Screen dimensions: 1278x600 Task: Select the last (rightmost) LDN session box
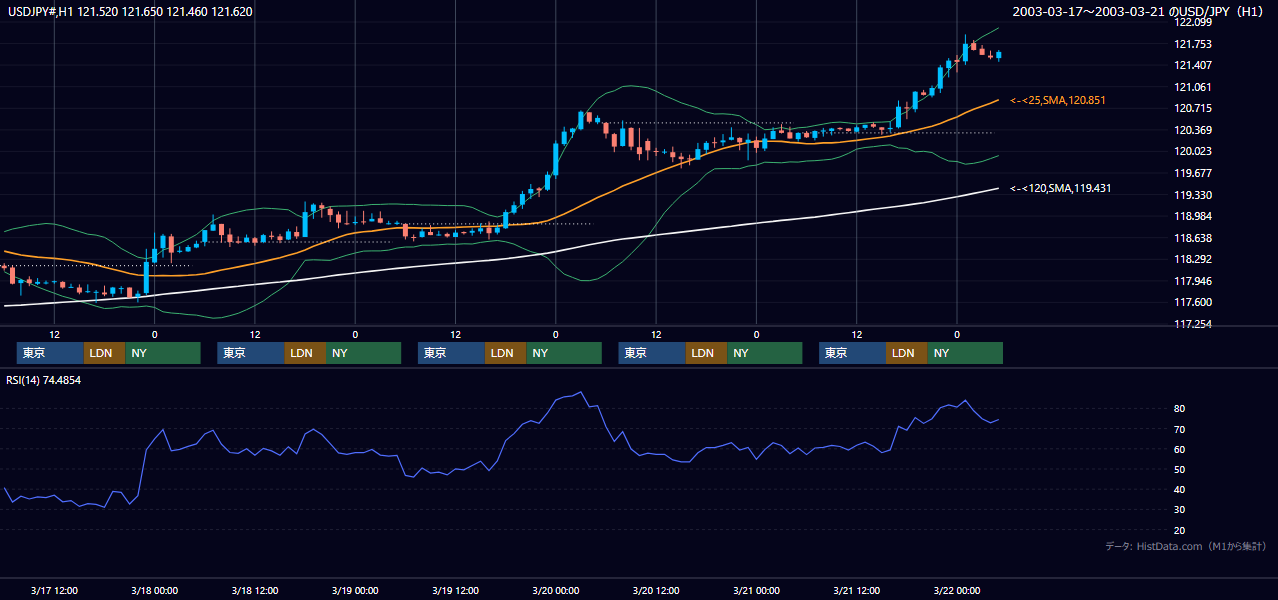(x=907, y=353)
